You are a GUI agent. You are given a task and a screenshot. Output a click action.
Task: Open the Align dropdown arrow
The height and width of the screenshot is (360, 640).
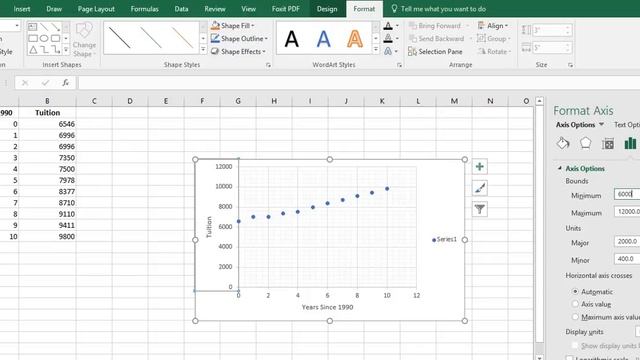click(507, 26)
